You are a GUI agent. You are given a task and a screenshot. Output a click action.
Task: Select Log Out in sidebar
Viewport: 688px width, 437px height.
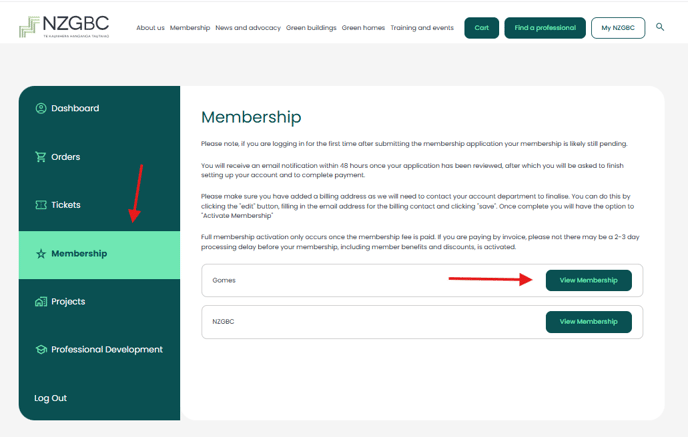(51, 398)
